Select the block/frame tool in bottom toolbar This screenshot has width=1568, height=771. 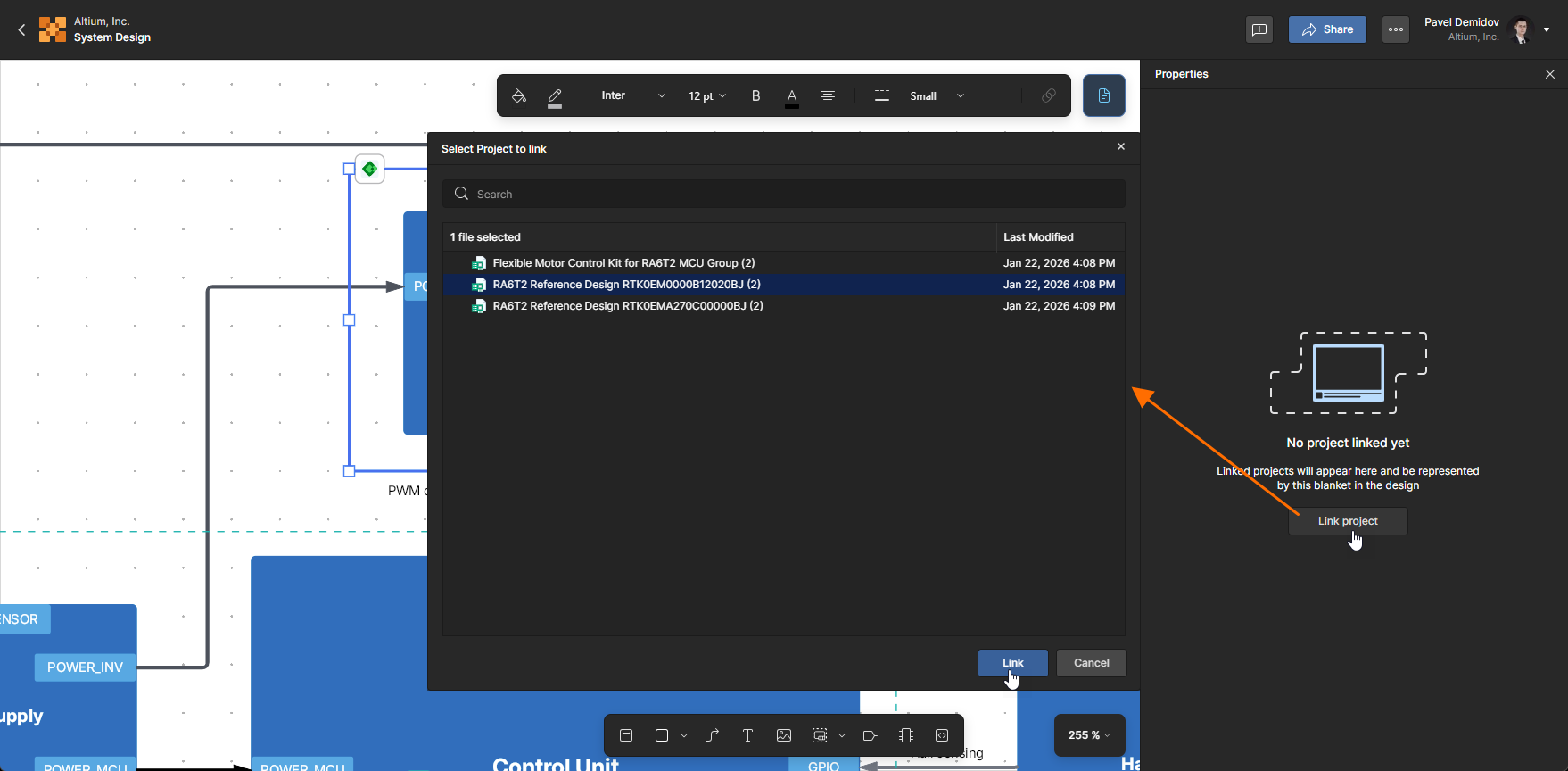pos(626,735)
